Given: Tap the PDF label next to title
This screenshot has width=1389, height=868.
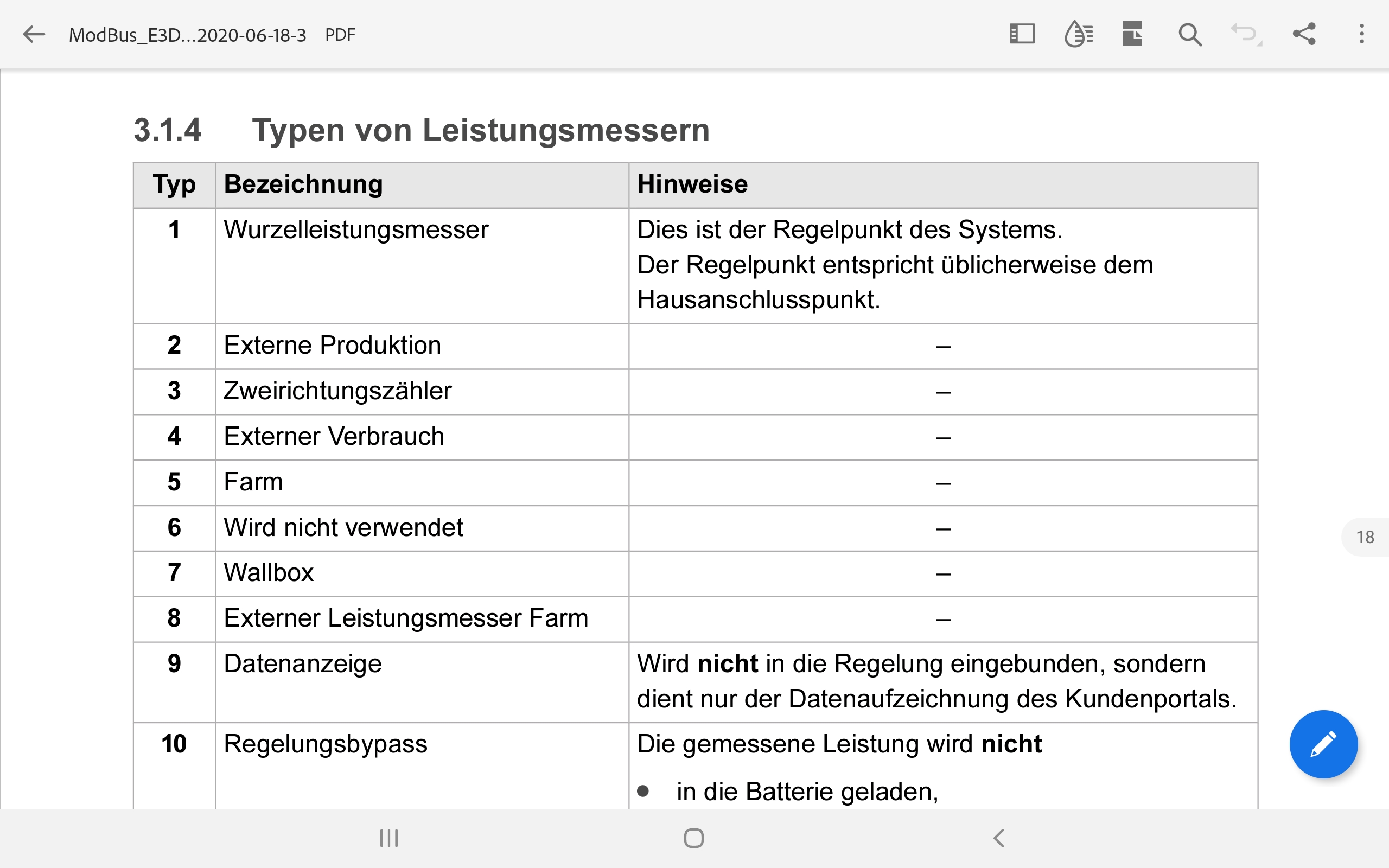Looking at the screenshot, I should coord(340,35).
